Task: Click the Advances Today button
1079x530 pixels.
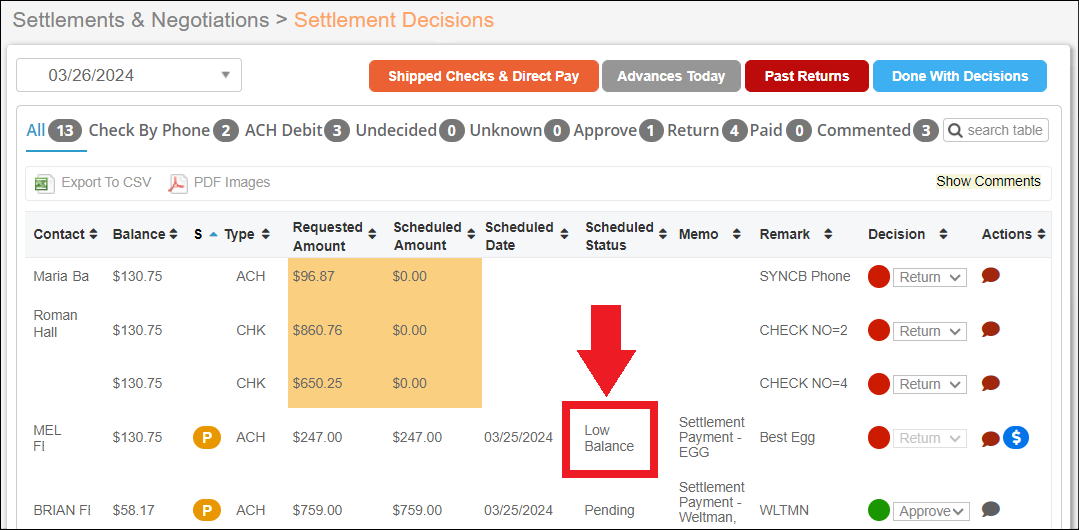Action: pyautogui.click(x=671, y=76)
